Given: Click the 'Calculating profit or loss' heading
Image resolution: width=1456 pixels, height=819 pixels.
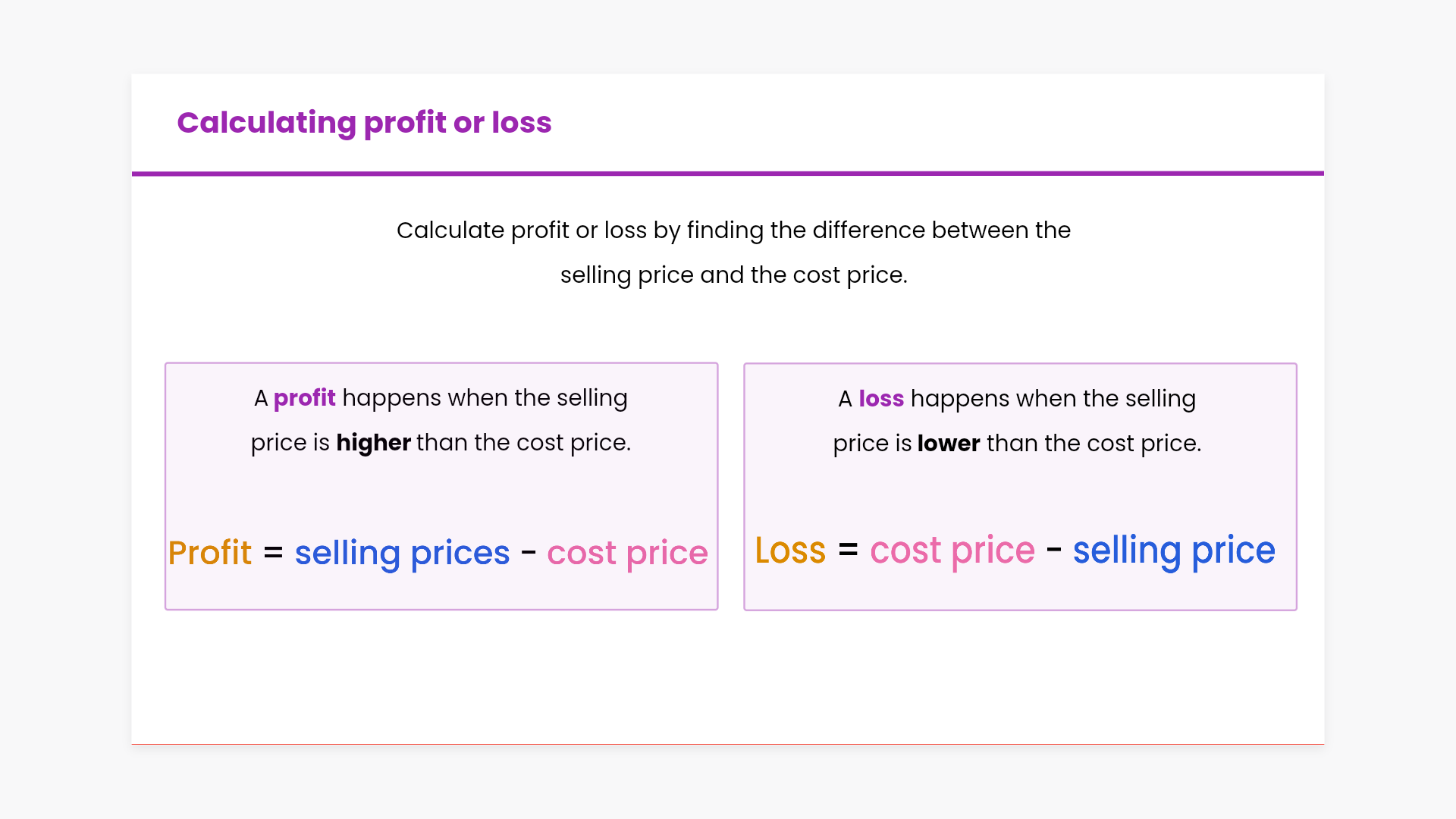Looking at the screenshot, I should [364, 122].
